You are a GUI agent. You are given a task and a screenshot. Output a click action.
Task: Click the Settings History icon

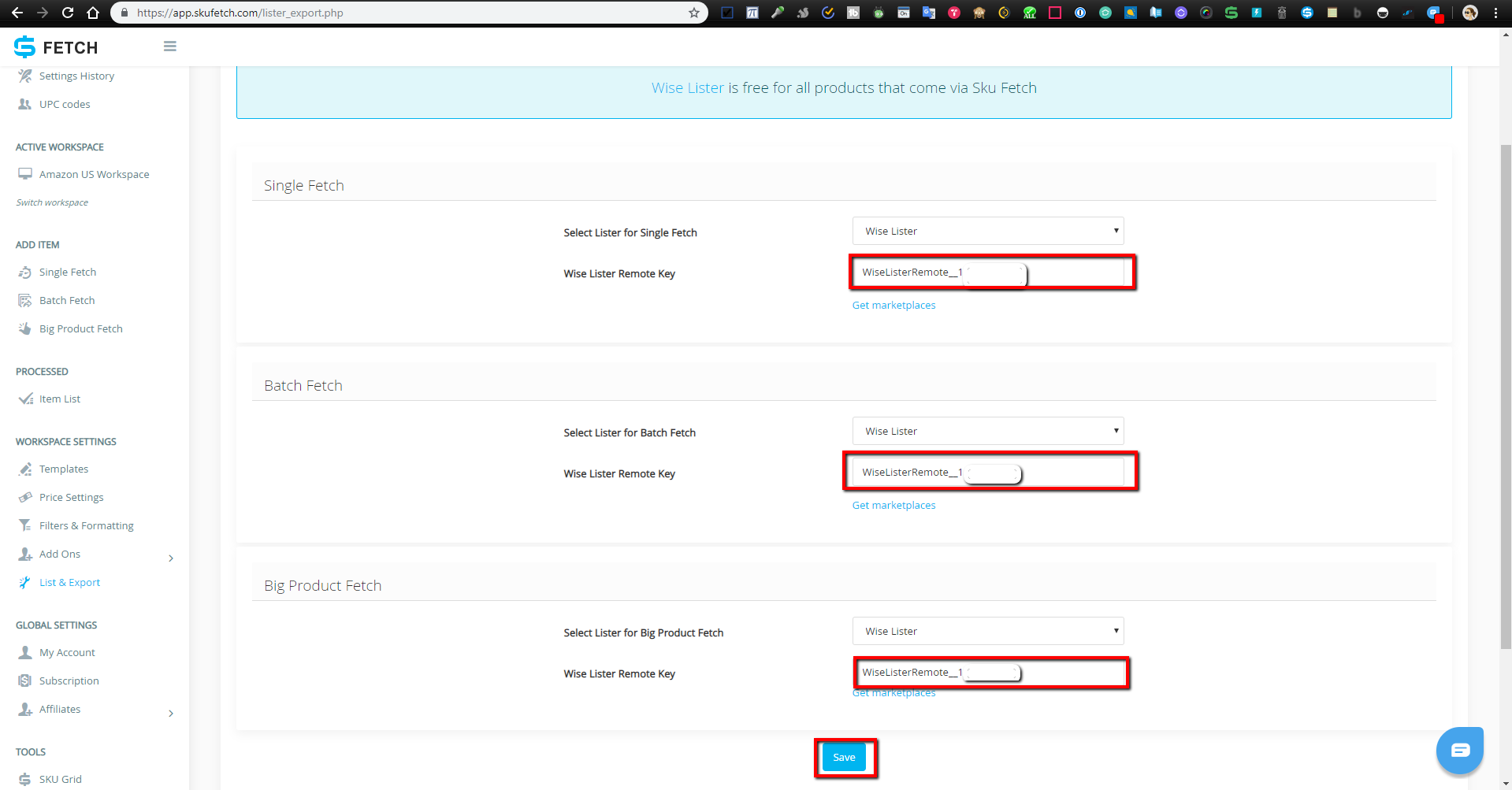pos(25,76)
